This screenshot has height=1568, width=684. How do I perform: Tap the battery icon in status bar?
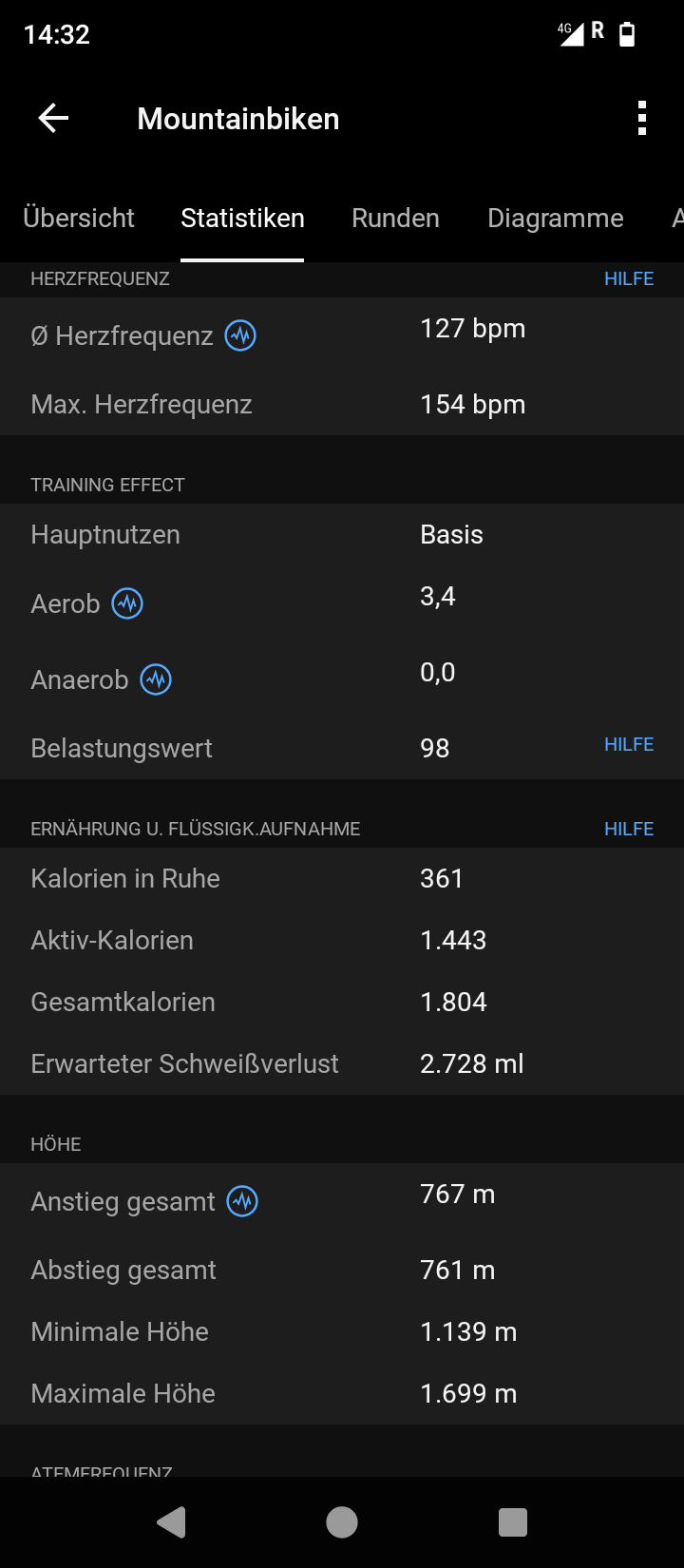tap(627, 34)
